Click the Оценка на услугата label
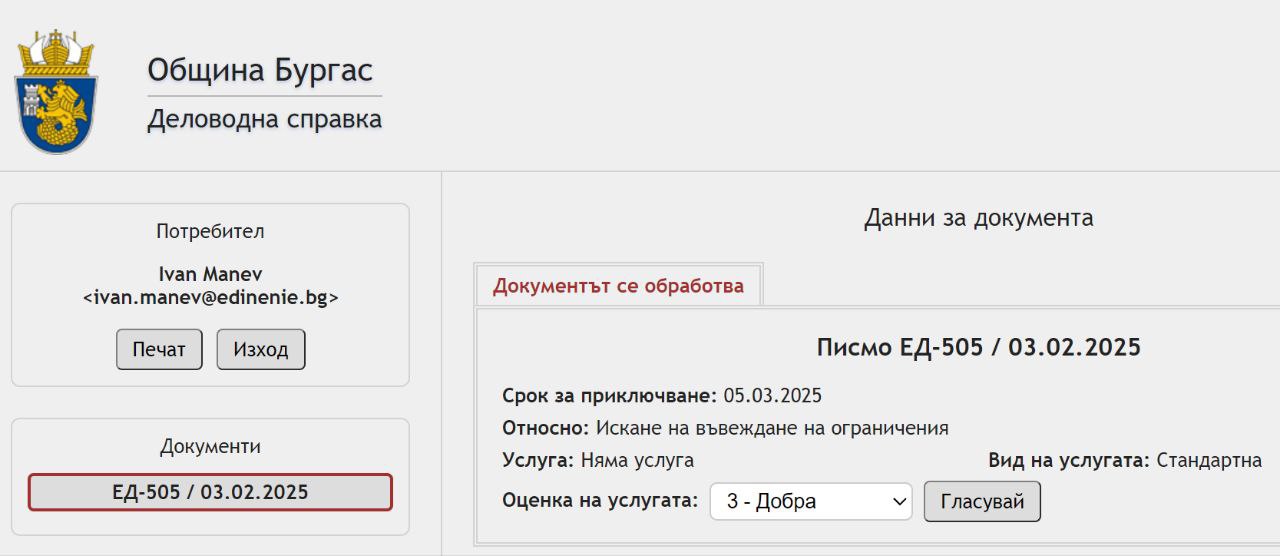The height and width of the screenshot is (556, 1280). pyautogui.click(x=600, y=500)
